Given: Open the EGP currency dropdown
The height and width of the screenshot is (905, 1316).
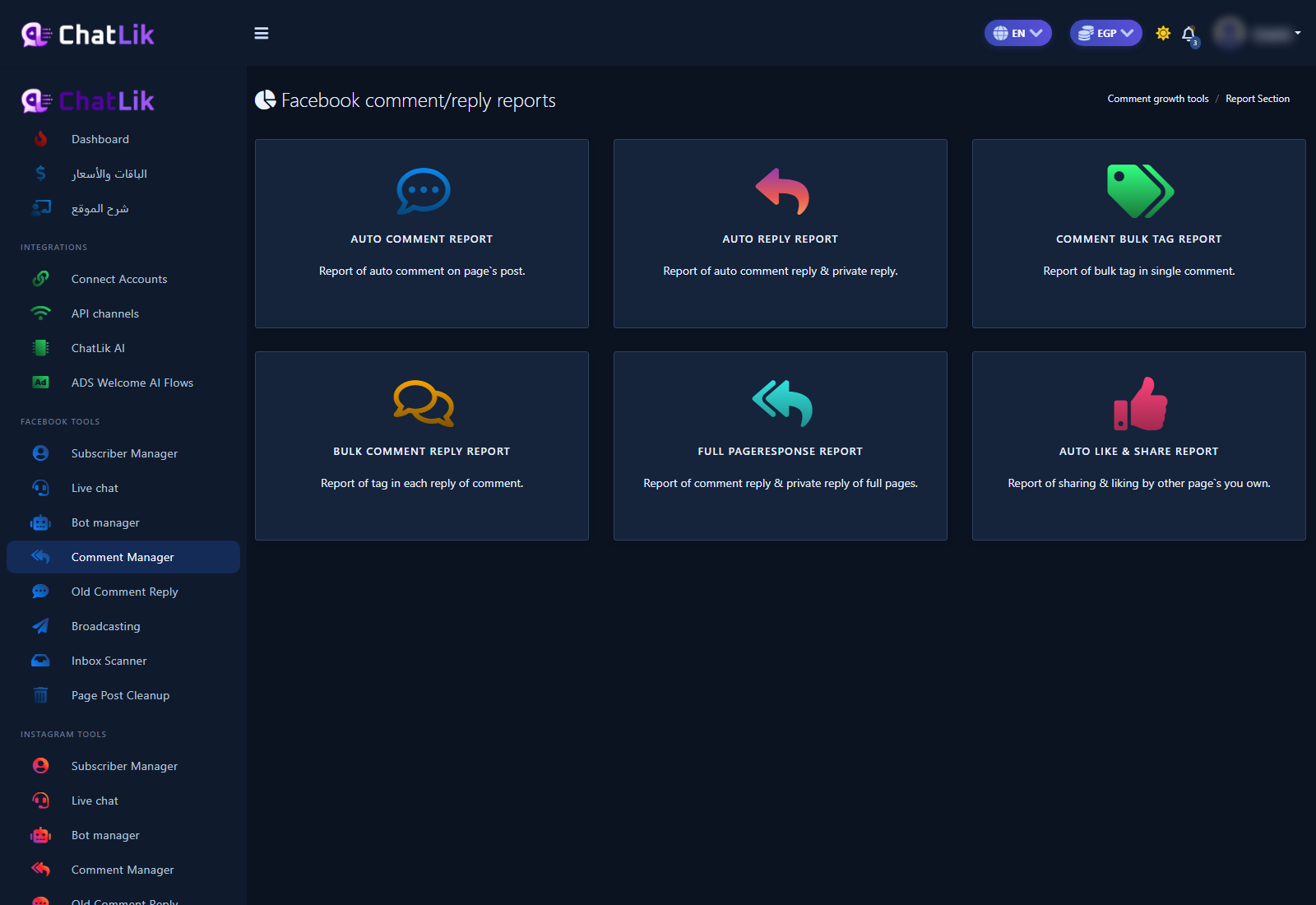Looking at the screenshot, I should pos(1106,33).
